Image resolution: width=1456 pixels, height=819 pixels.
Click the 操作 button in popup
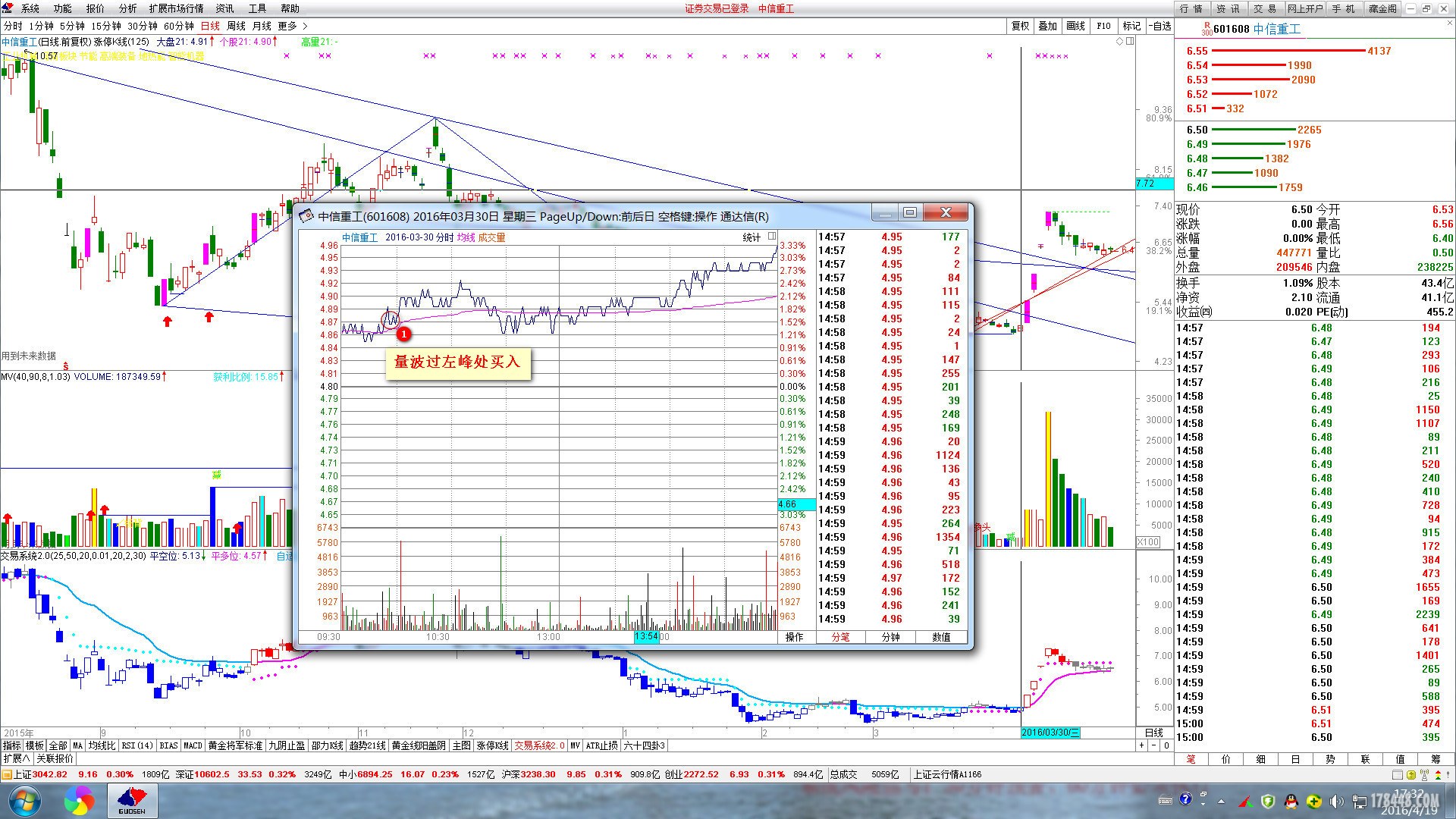(x=795, y=637)
